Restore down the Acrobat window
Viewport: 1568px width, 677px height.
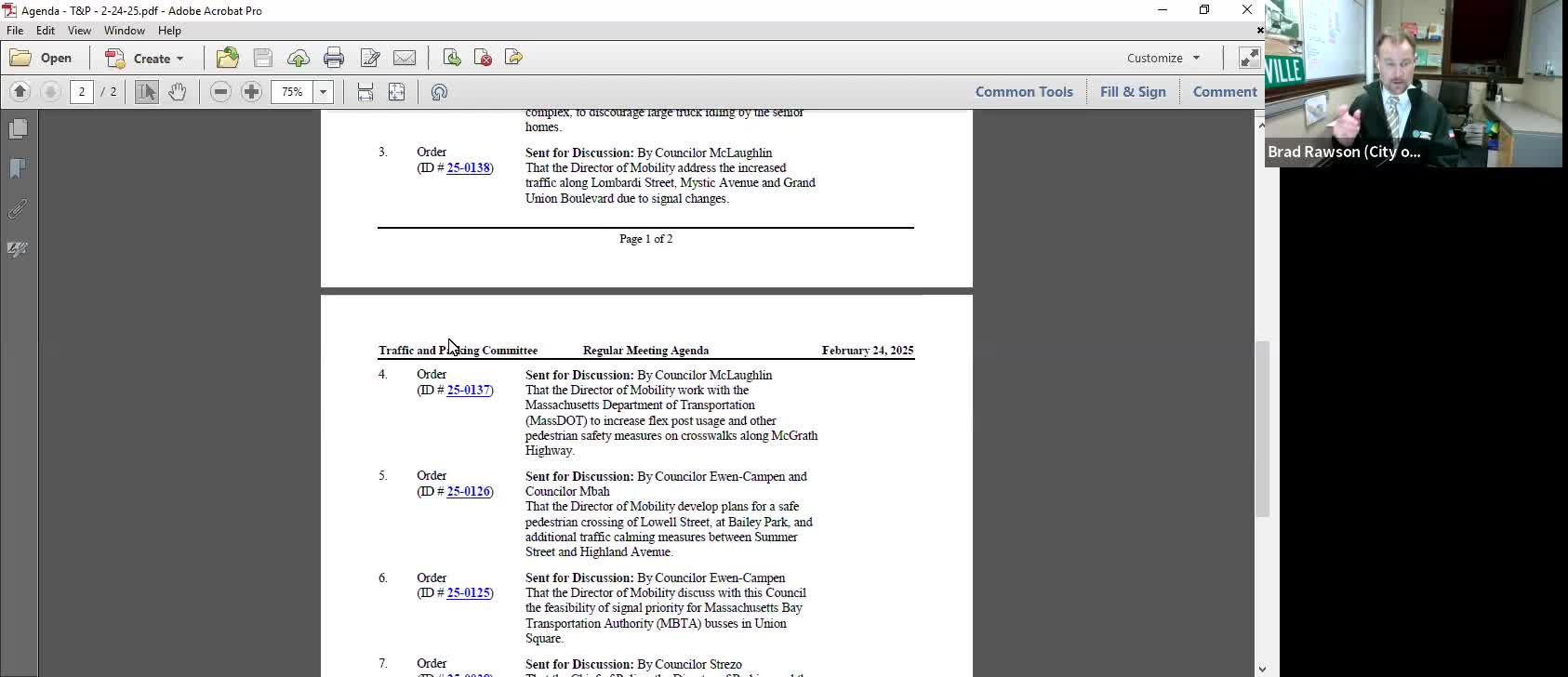[x=1204, y=10]
